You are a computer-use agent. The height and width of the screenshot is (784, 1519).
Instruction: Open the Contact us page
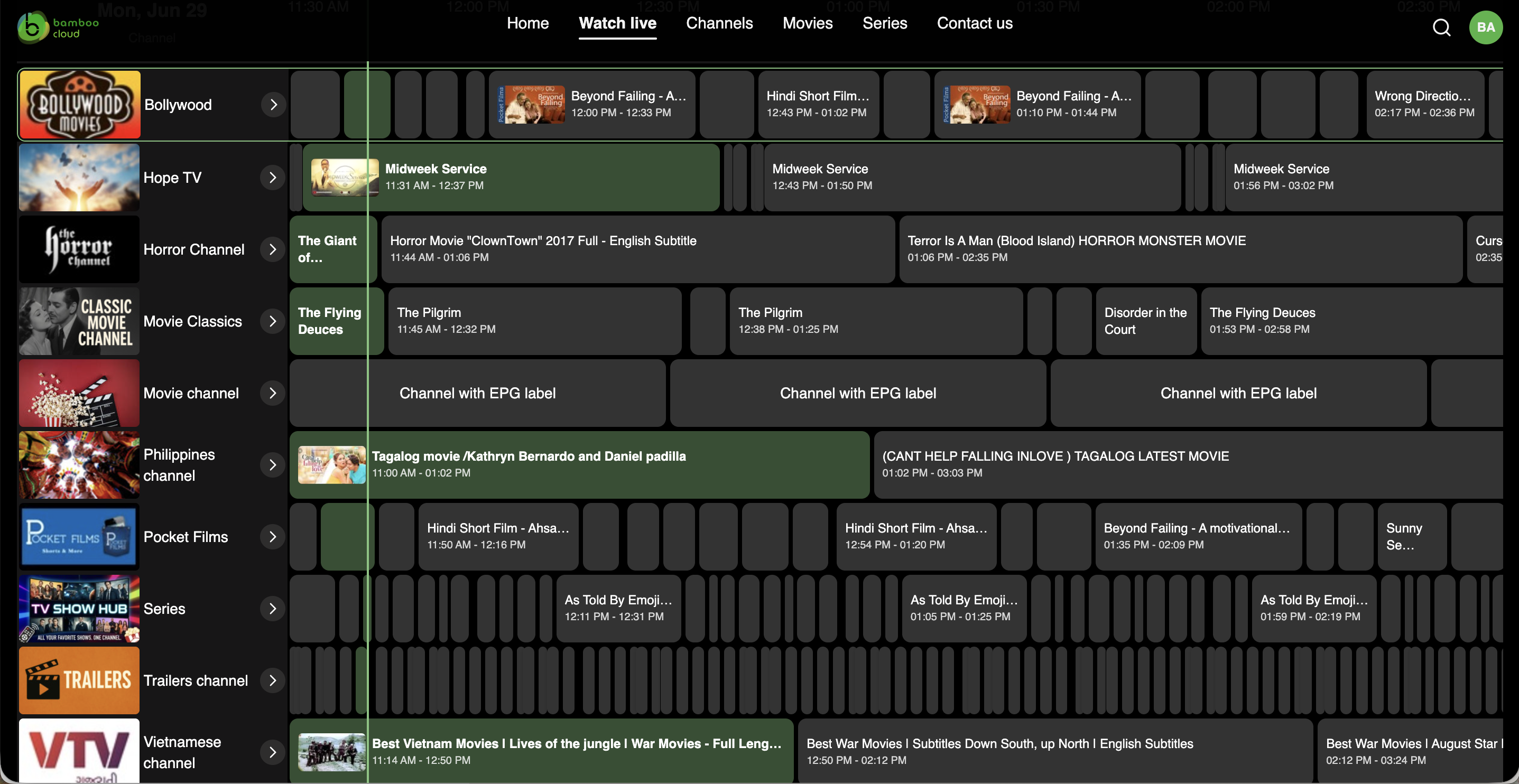975,24
